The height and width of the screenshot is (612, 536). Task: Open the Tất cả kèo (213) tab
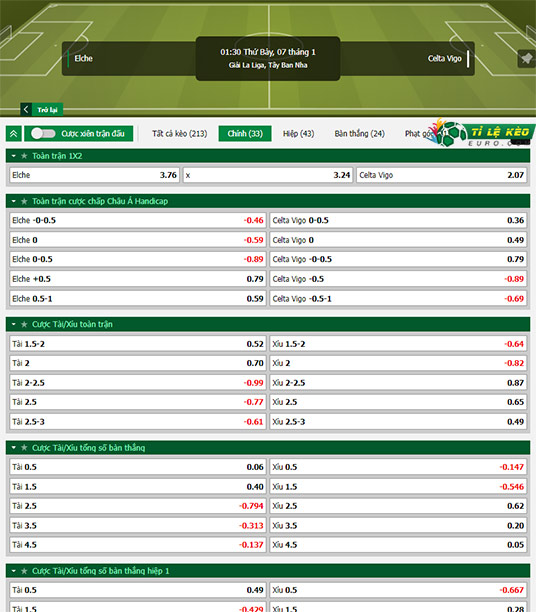click(180, 133)
